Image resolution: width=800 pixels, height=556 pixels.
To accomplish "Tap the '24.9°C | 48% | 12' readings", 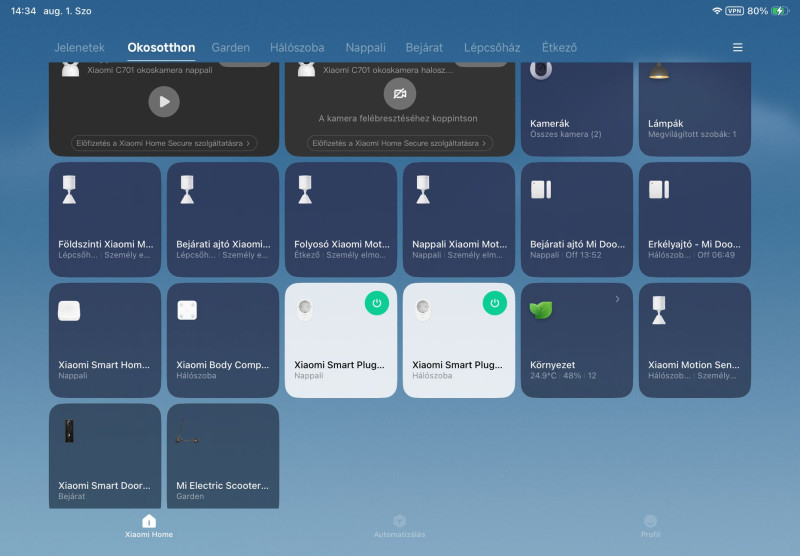I will 563,375.
